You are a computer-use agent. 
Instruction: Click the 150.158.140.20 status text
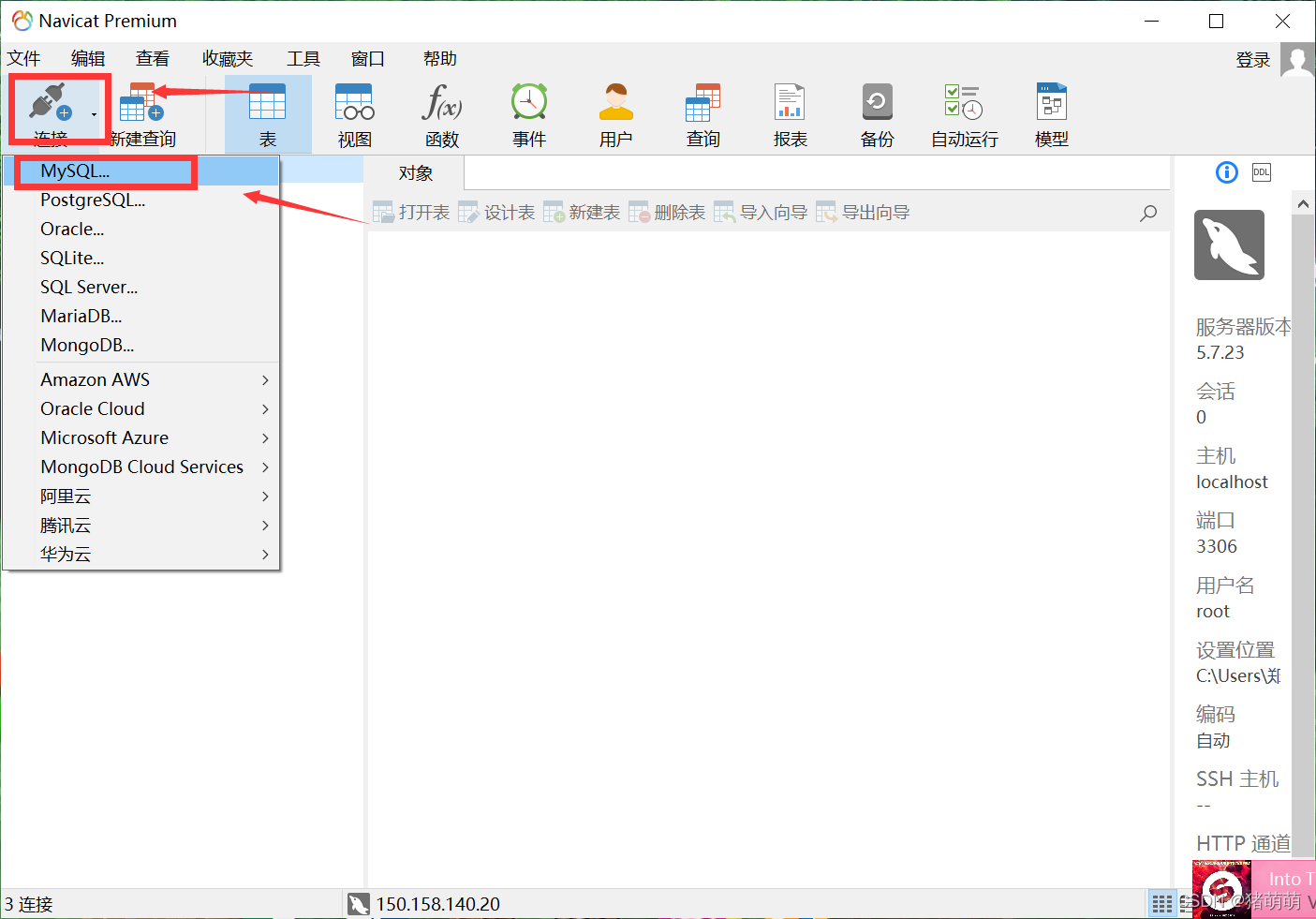437,904
